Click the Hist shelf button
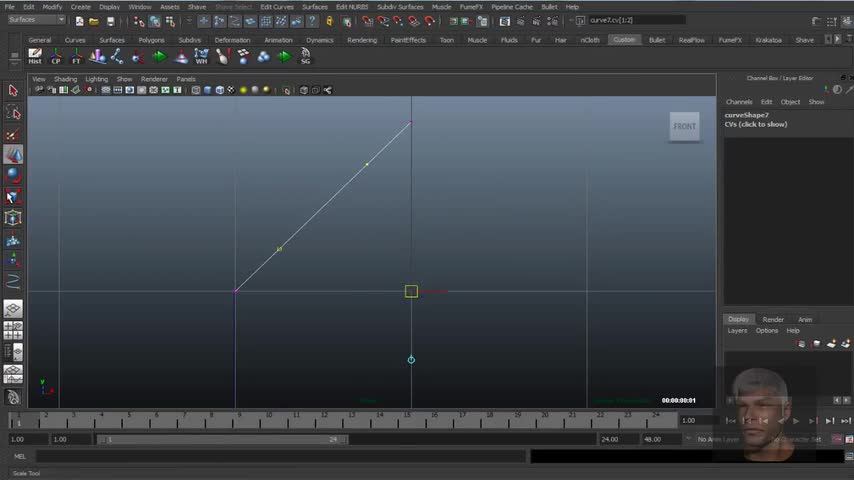 pyautogui.click(x=35, y=57)
